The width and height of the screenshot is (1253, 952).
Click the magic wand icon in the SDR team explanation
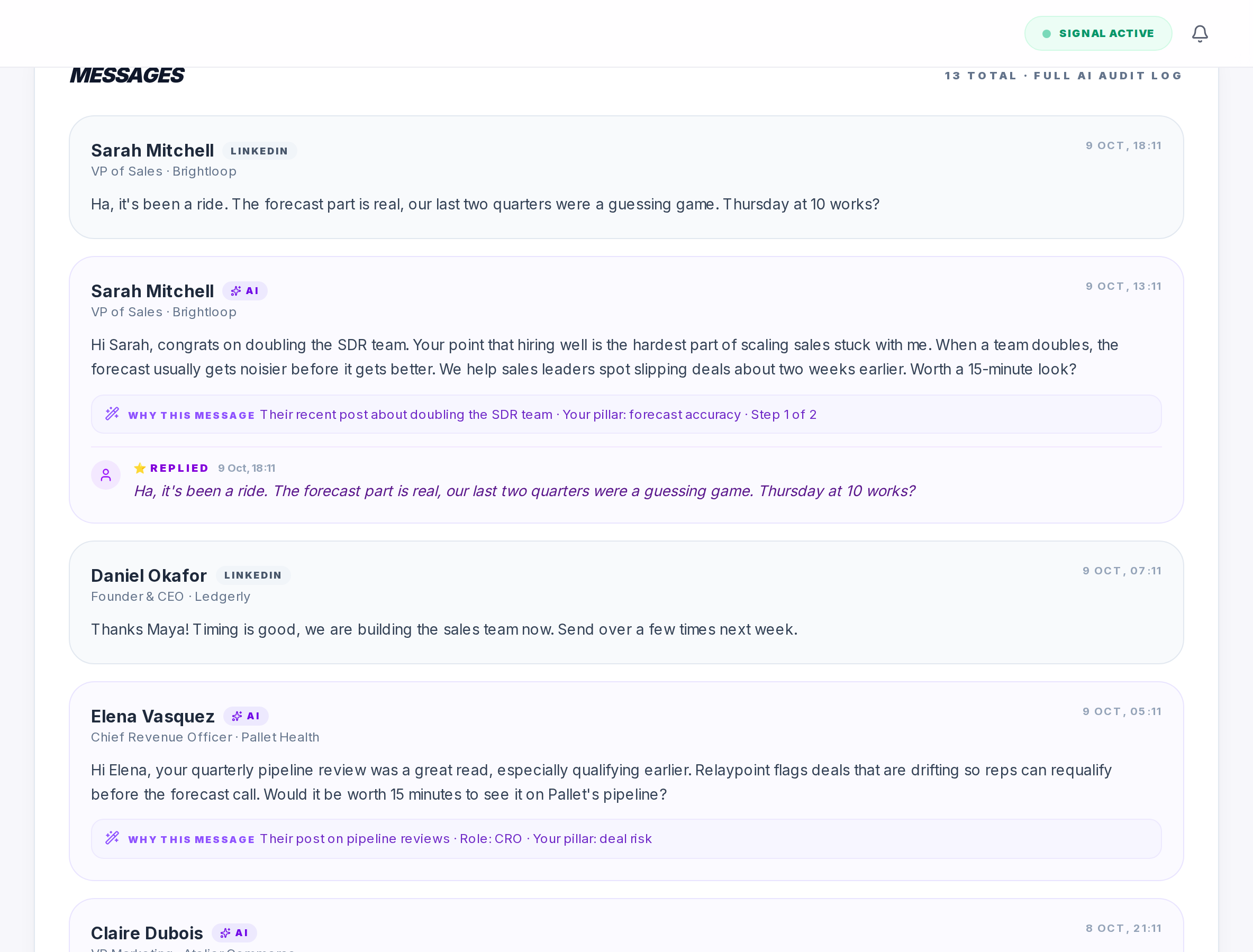click(112, 414)
